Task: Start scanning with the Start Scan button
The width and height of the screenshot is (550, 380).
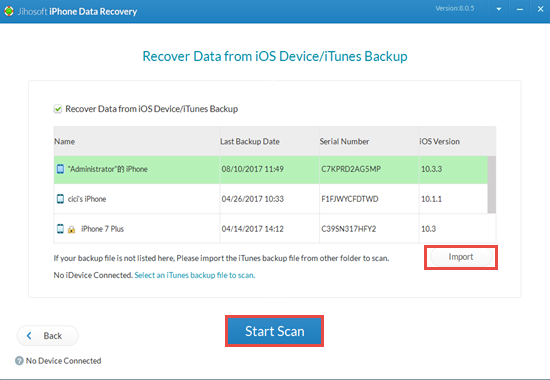Action: coord(274,331)
